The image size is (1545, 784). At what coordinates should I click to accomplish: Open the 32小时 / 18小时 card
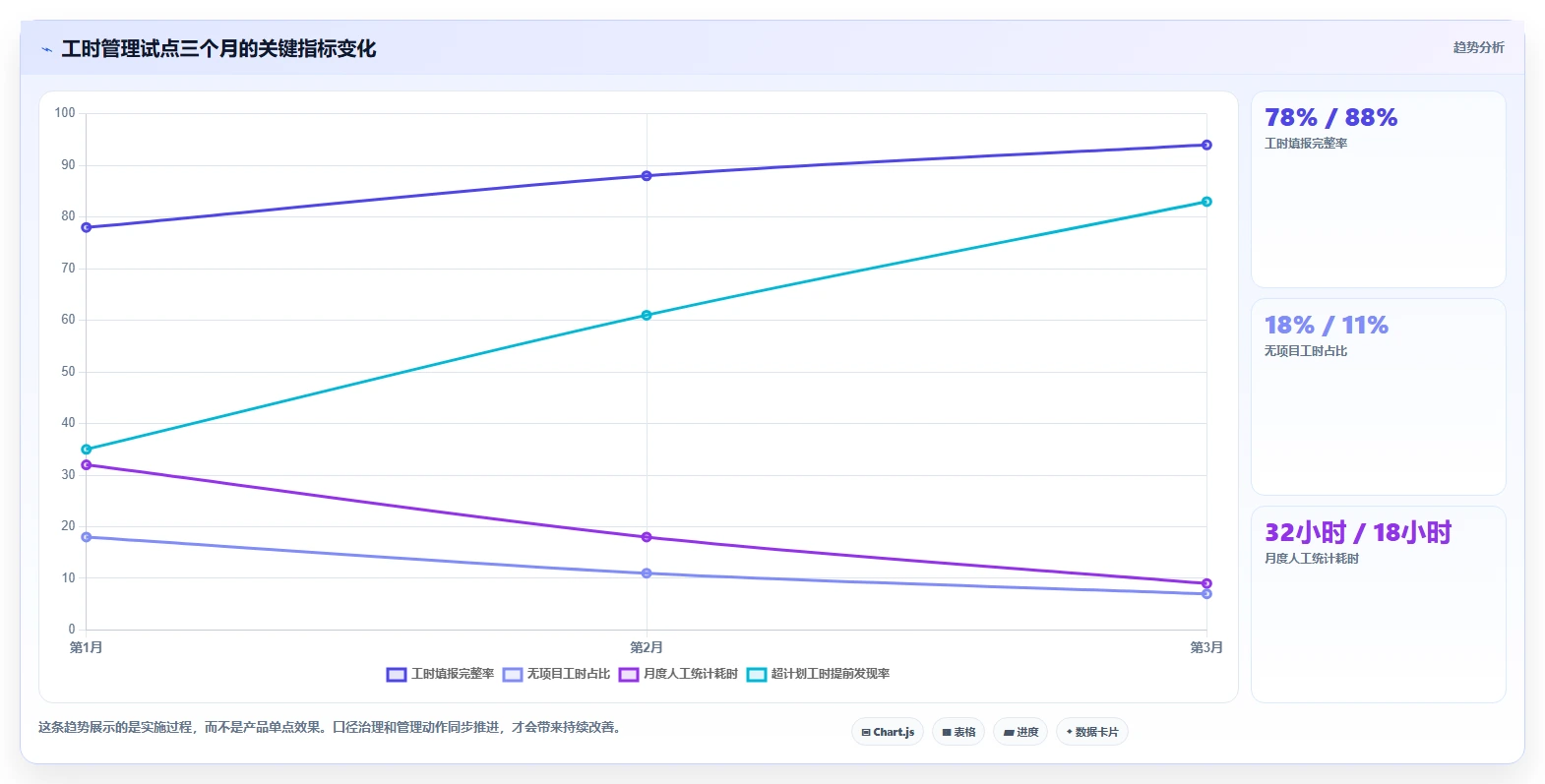1379,605
